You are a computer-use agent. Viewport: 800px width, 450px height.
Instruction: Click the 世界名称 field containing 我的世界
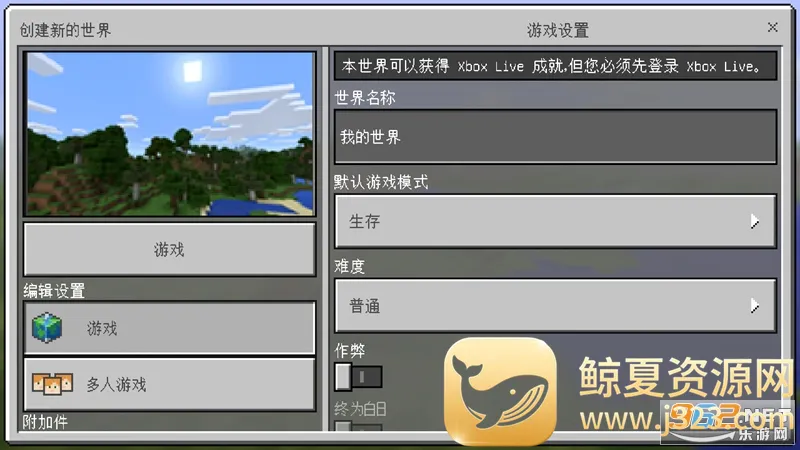[x=555, y=137]
